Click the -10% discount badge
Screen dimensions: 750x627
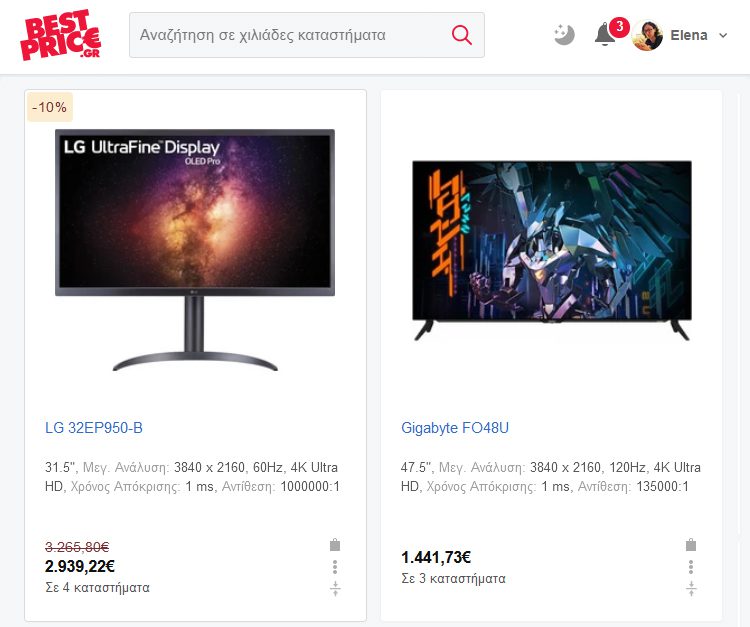click(x=50, y=107)
